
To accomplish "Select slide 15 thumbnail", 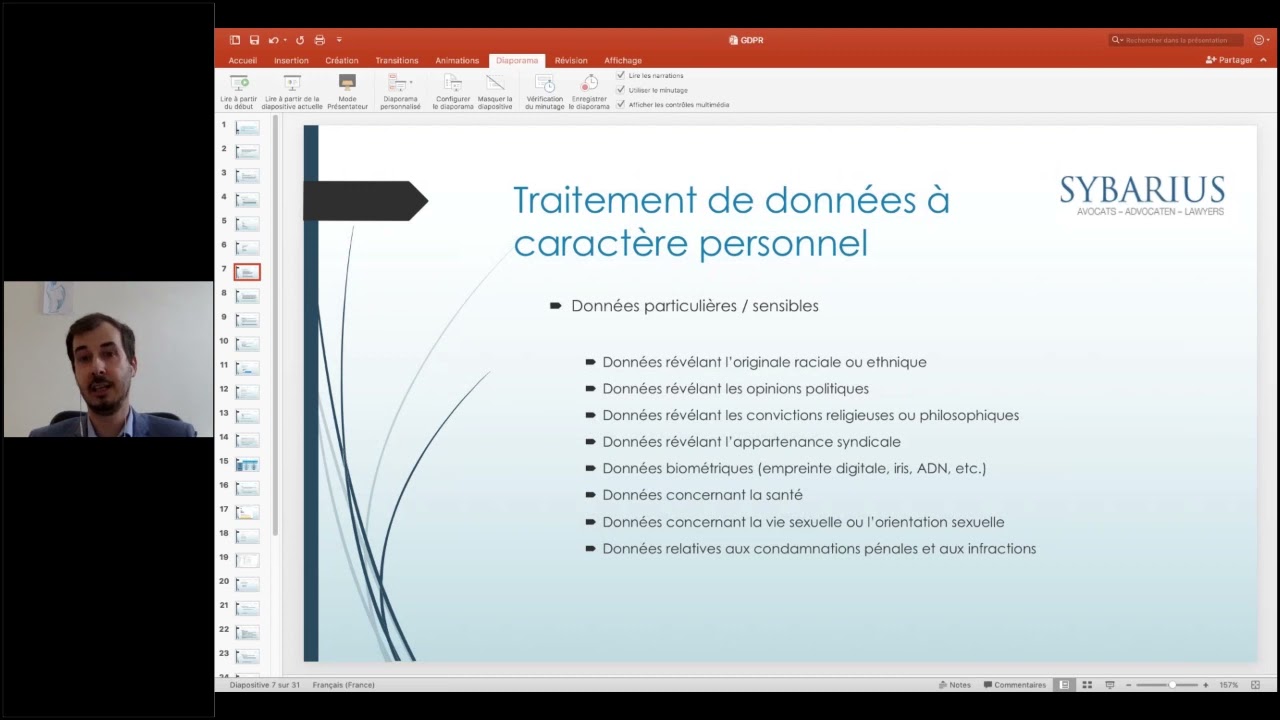I will tap(247, 464).
